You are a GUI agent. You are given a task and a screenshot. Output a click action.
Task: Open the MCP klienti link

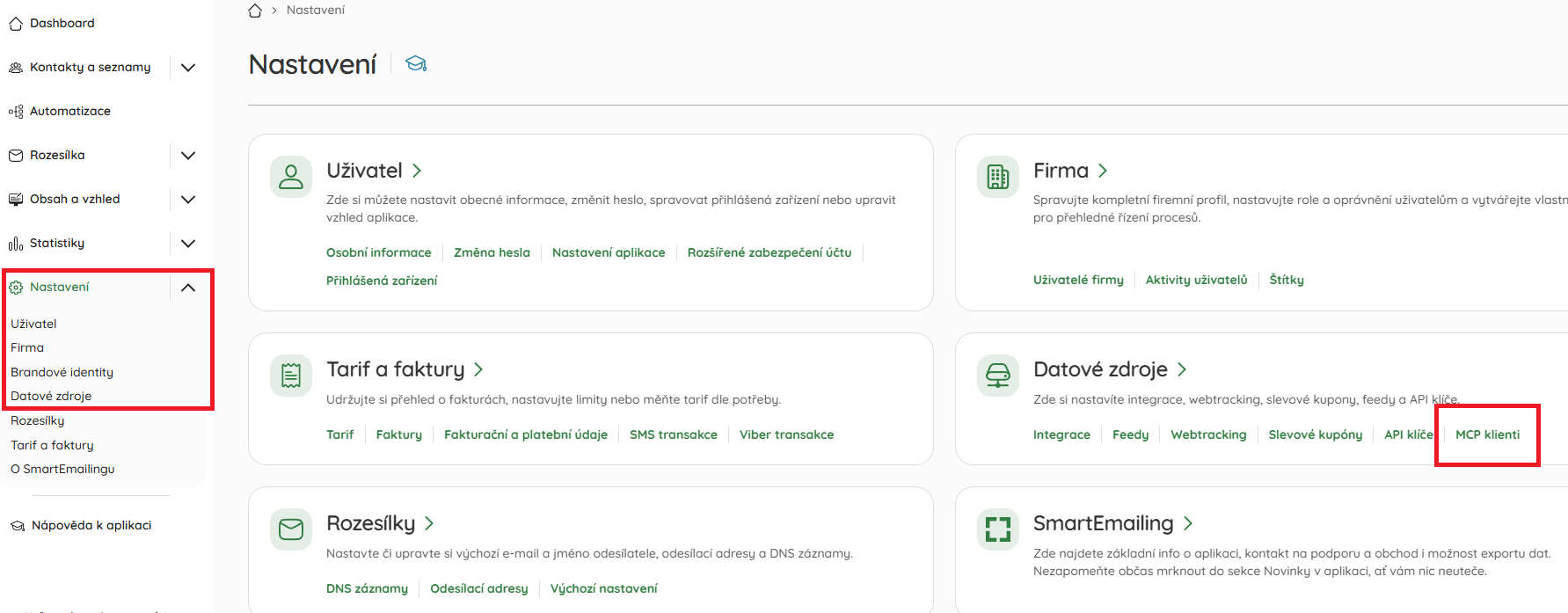pyautogui.click(x=1487, y=434)
